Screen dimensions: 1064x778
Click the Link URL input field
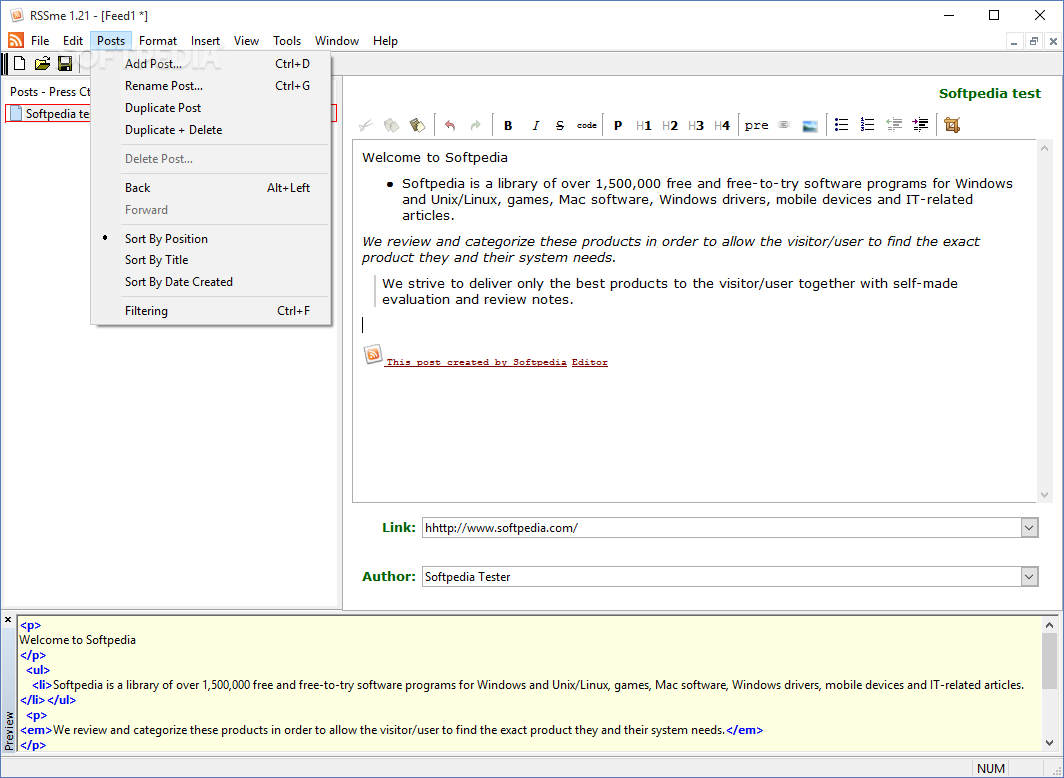(x=721, y=528)
